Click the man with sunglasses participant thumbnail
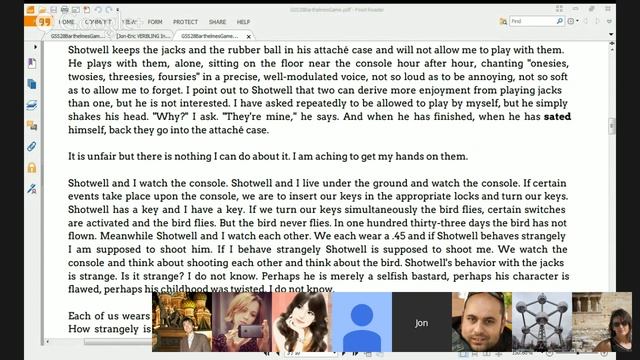 482,322
